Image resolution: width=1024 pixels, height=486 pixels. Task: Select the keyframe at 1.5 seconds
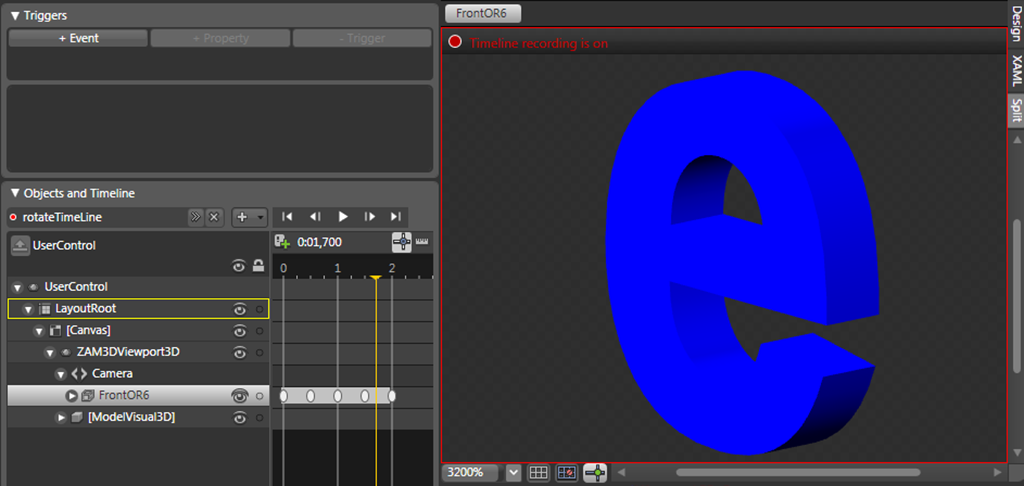[365, 396]
